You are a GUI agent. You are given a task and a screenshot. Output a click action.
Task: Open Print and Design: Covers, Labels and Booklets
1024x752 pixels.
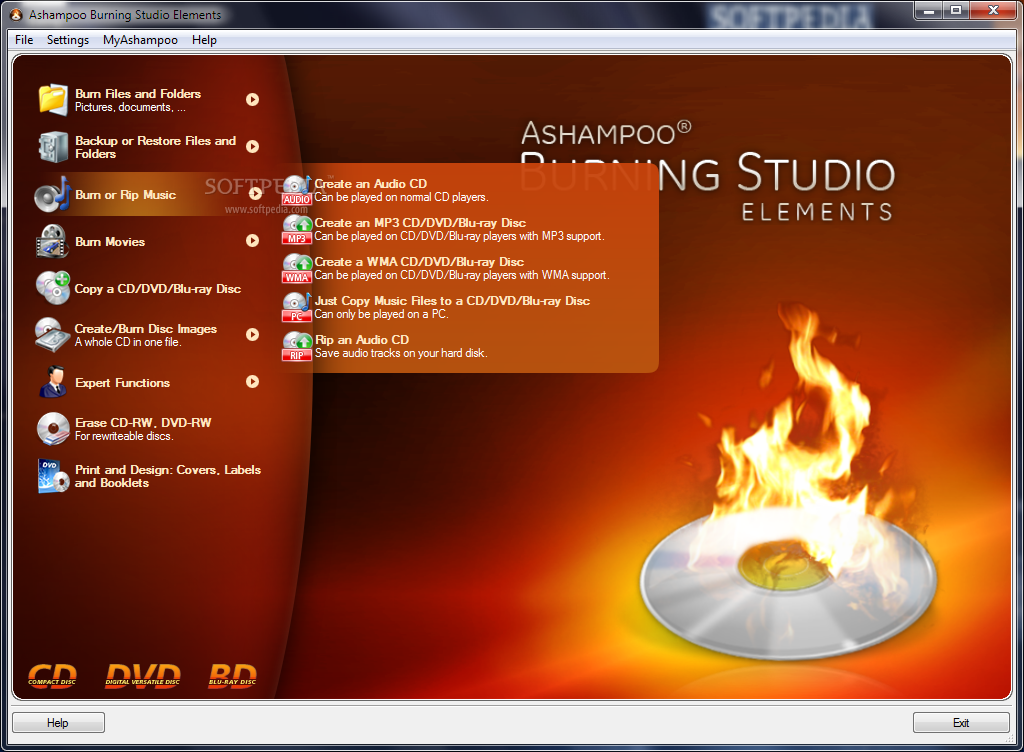pos(168,476)
